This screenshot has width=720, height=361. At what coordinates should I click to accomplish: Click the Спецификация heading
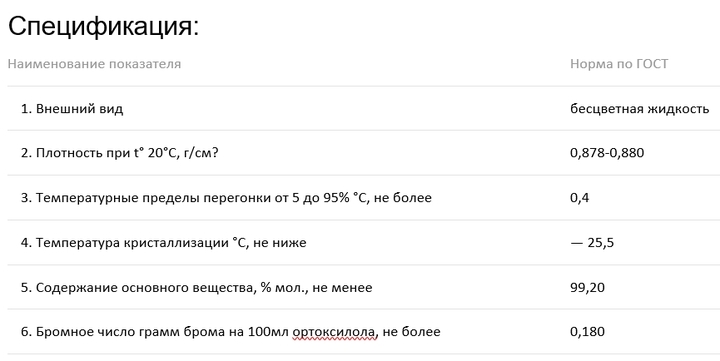pos(103,27)
